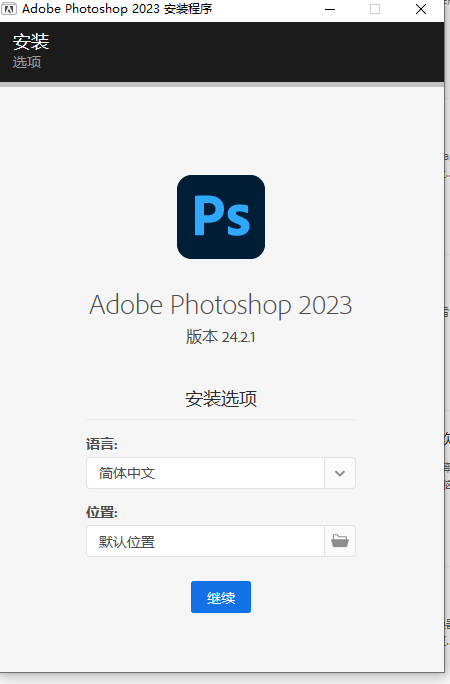Click the 选项 header subtitle
The width and height of the screenshot is (450, 684).
(x=27, y=62)
